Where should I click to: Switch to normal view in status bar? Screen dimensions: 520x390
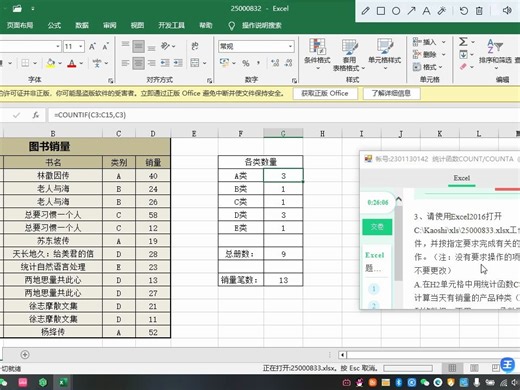pyautogui.click(x=452, y=368)
